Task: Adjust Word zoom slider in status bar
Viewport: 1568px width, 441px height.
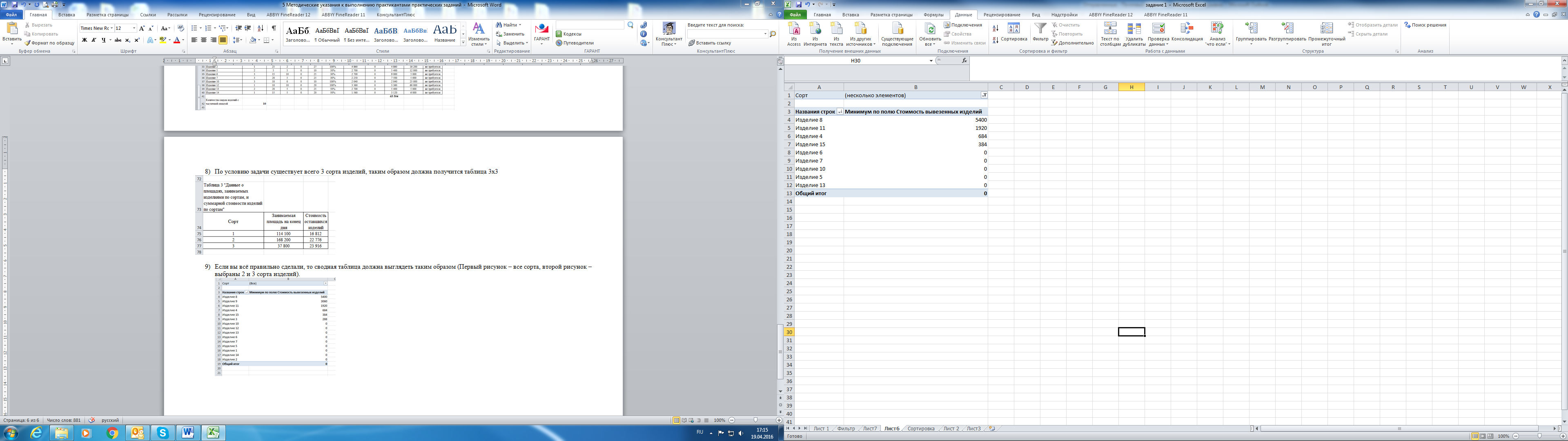Action: pyautogui.click(x=755, y=420)
